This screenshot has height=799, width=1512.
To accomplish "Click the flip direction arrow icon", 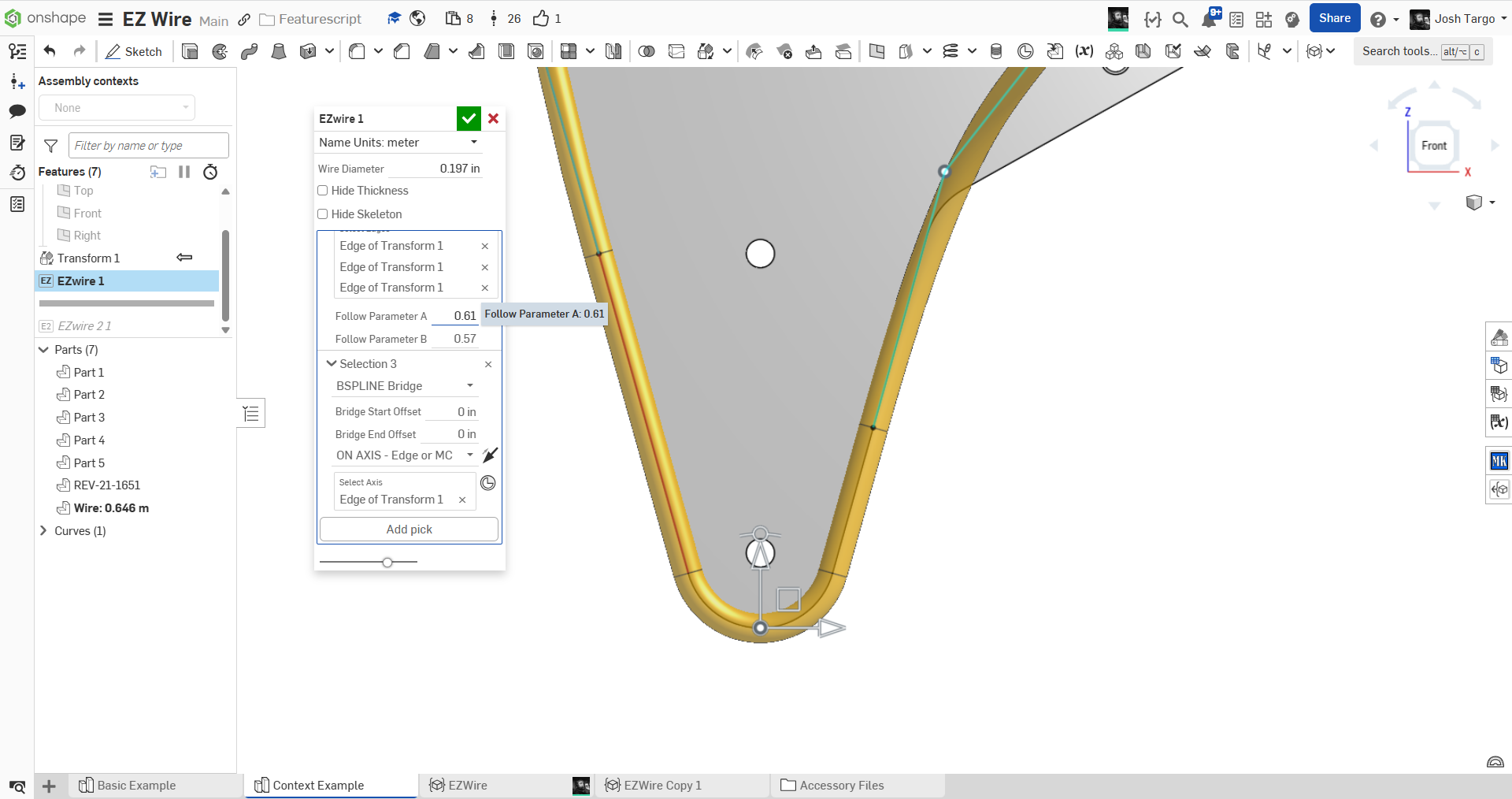I will [490, 455].
